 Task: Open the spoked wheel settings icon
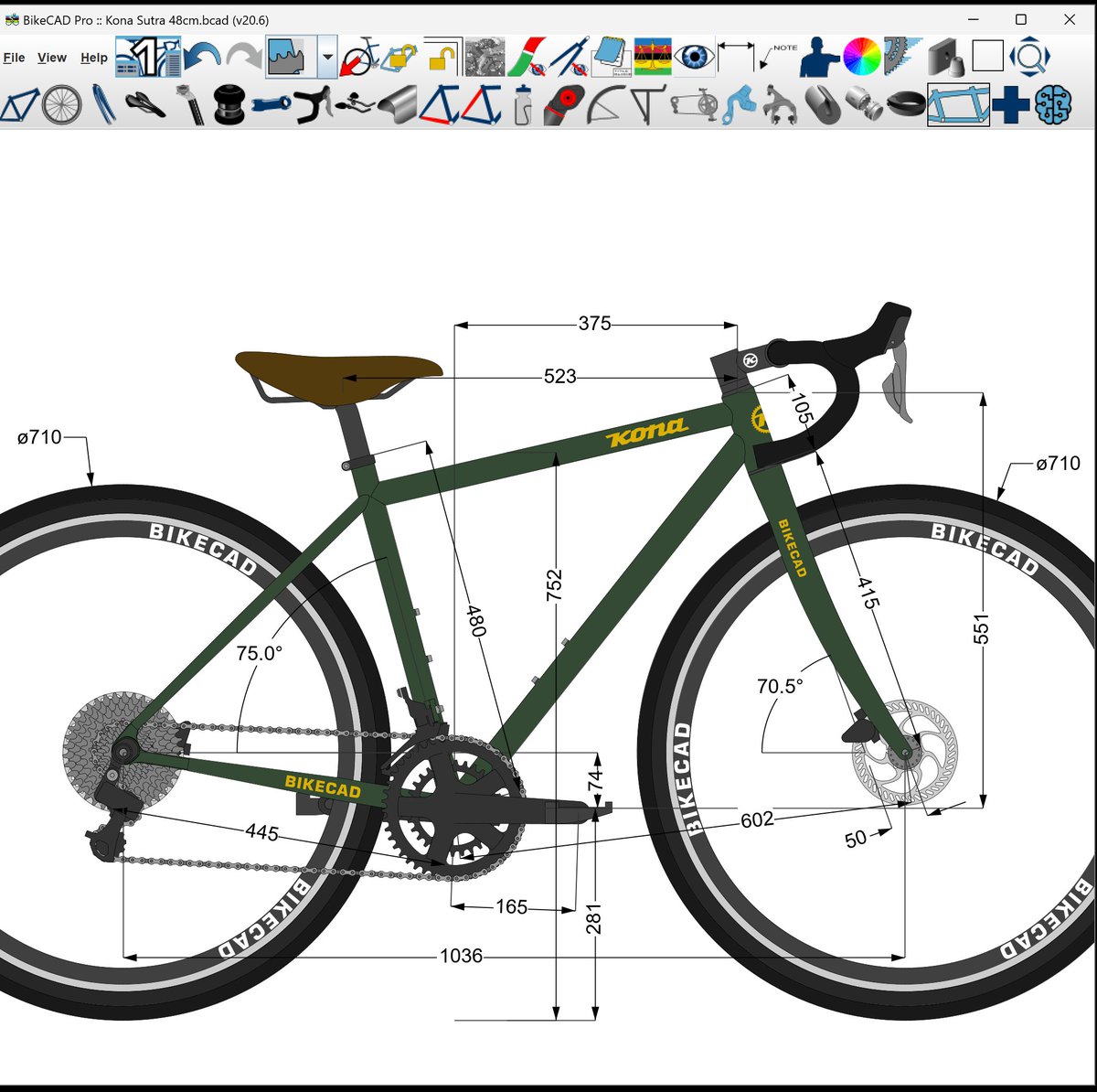tap(61, 104)
